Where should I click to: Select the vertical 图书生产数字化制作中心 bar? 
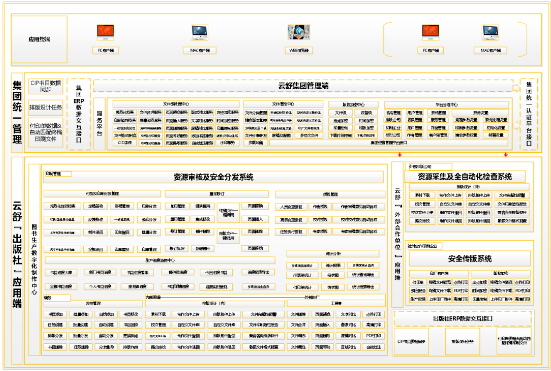pyautogui.click(x=34, y=259)
